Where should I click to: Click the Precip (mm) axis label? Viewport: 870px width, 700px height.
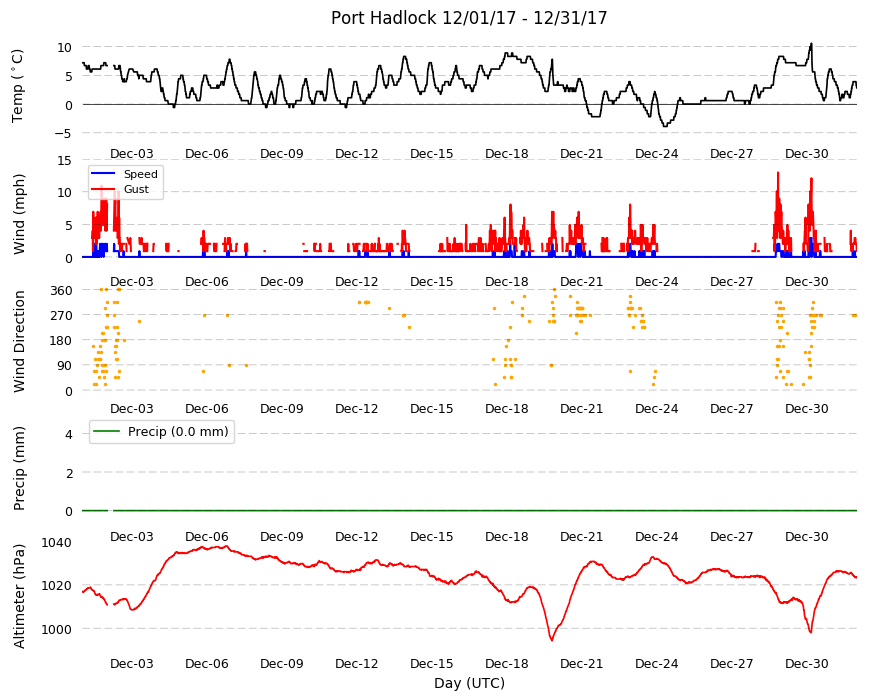coord(19,468)
